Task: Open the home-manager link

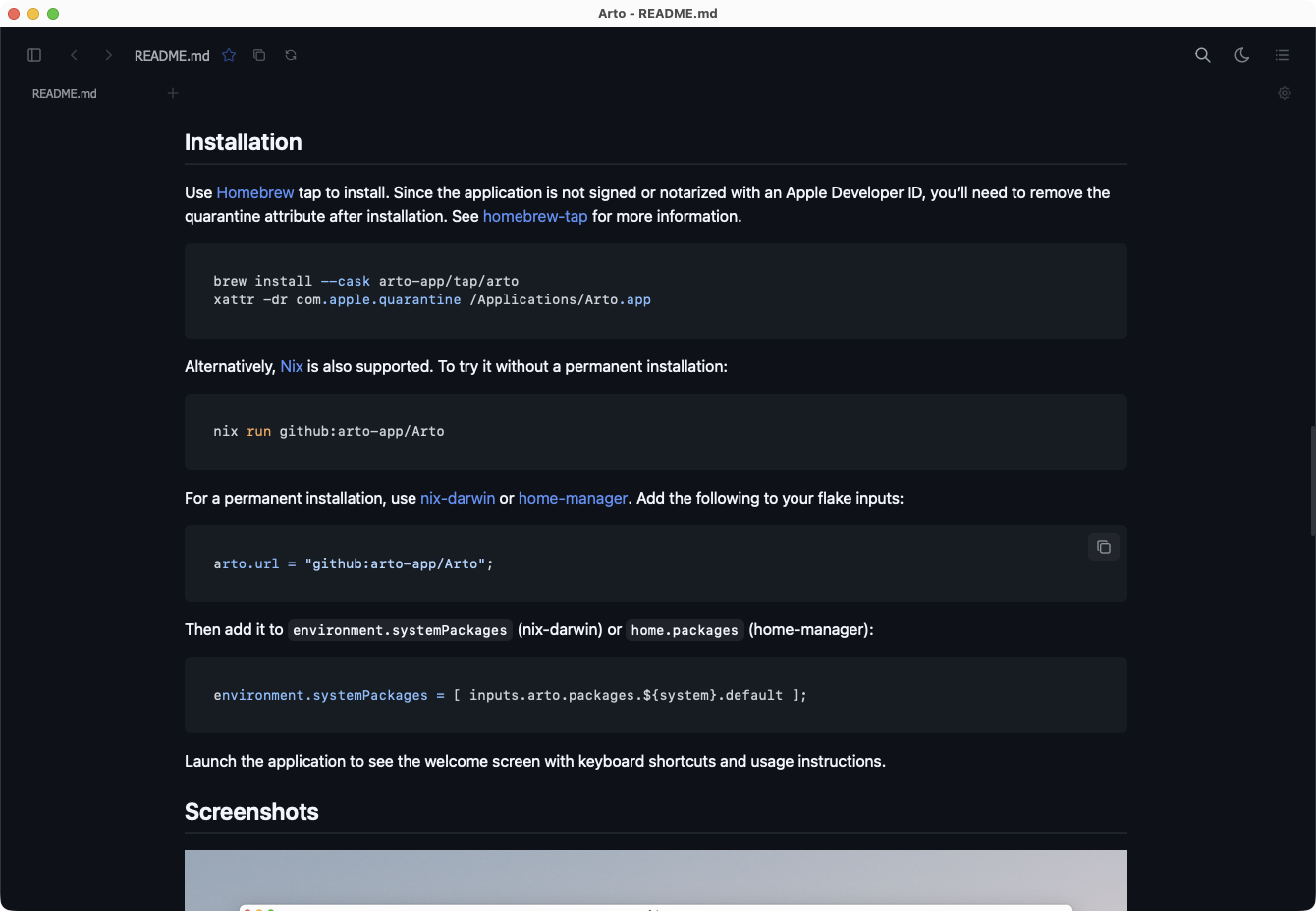Action: click(573, 498)
